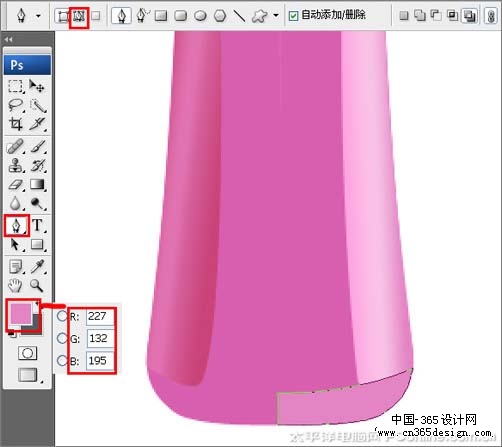Select the Gradient tool
This screenshot has width=502, height=447.
tap(37, 184)
